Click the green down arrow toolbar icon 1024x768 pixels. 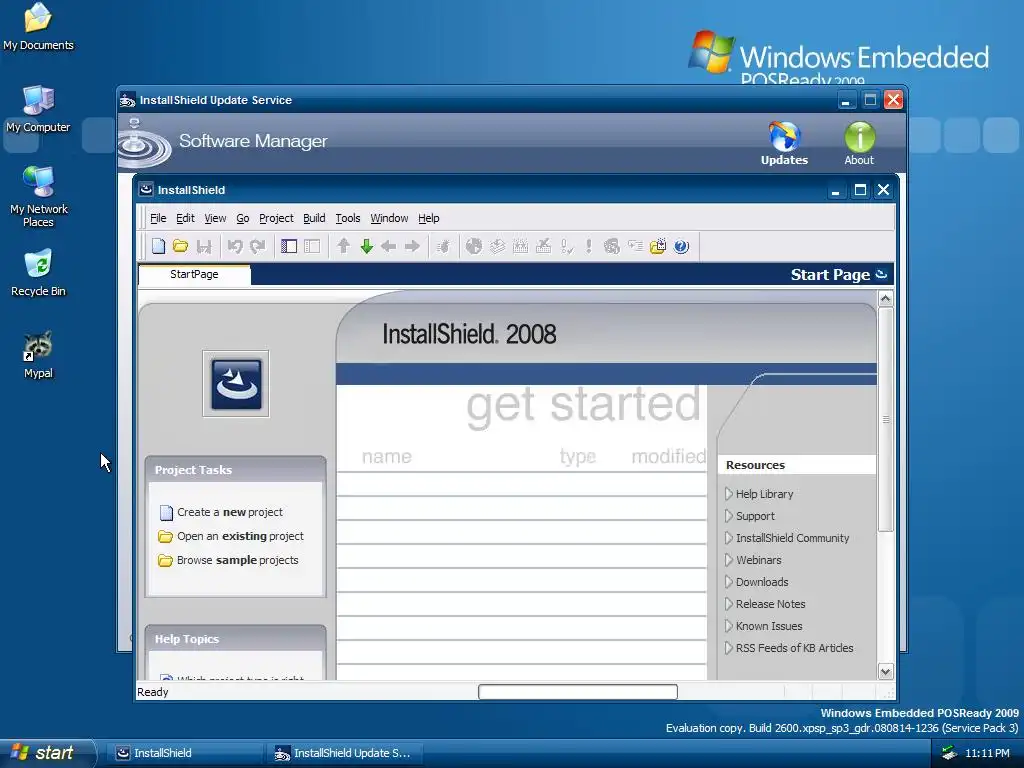click(x=366, y=246)
